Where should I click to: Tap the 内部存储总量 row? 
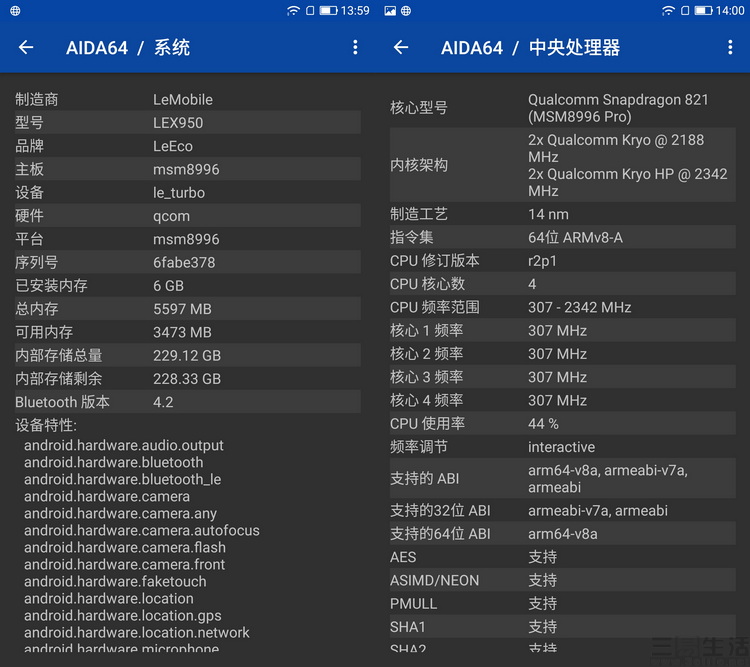[x=186, y=355]
